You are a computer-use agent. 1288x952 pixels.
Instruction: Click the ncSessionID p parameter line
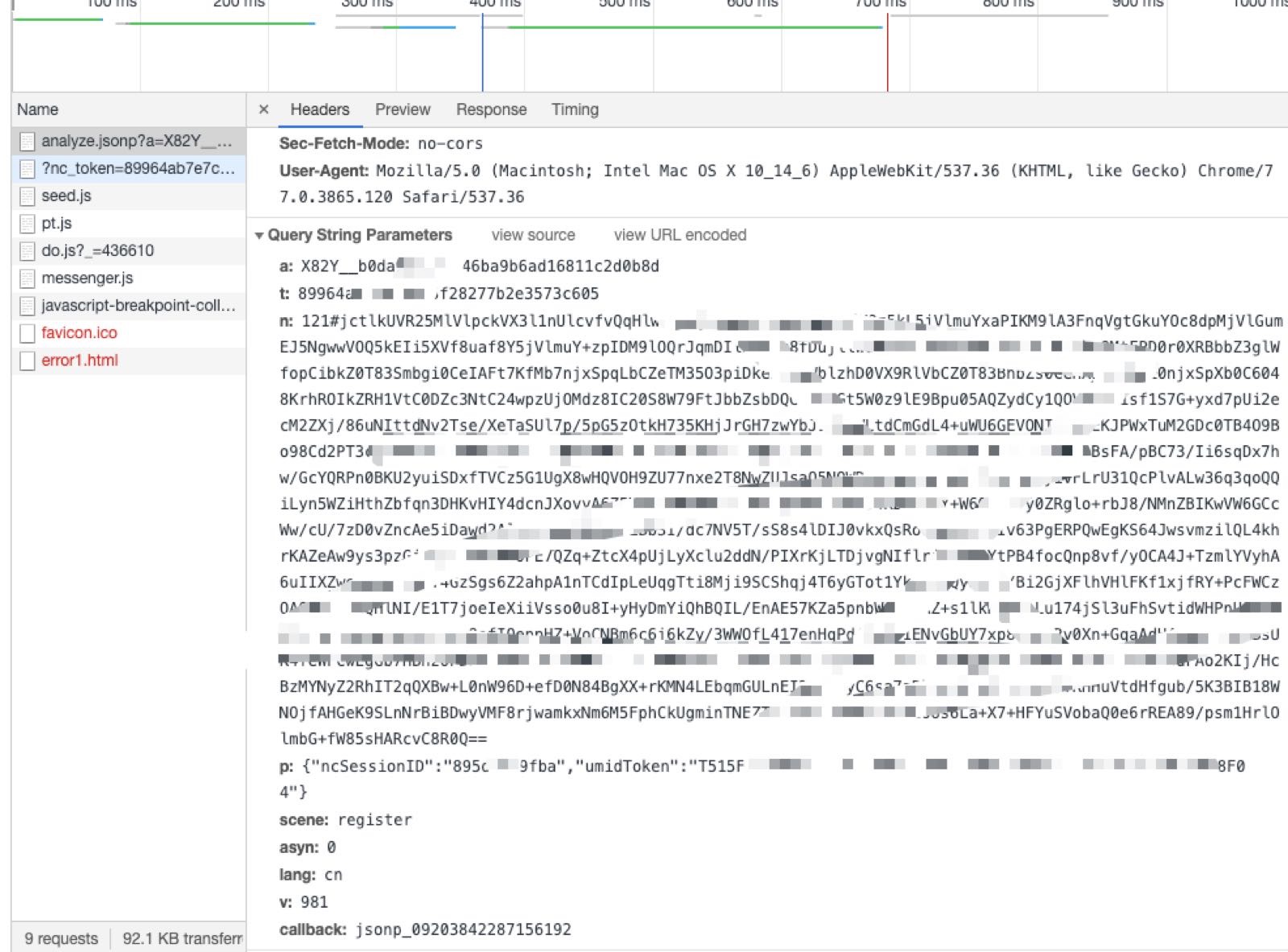coord(762,779)
